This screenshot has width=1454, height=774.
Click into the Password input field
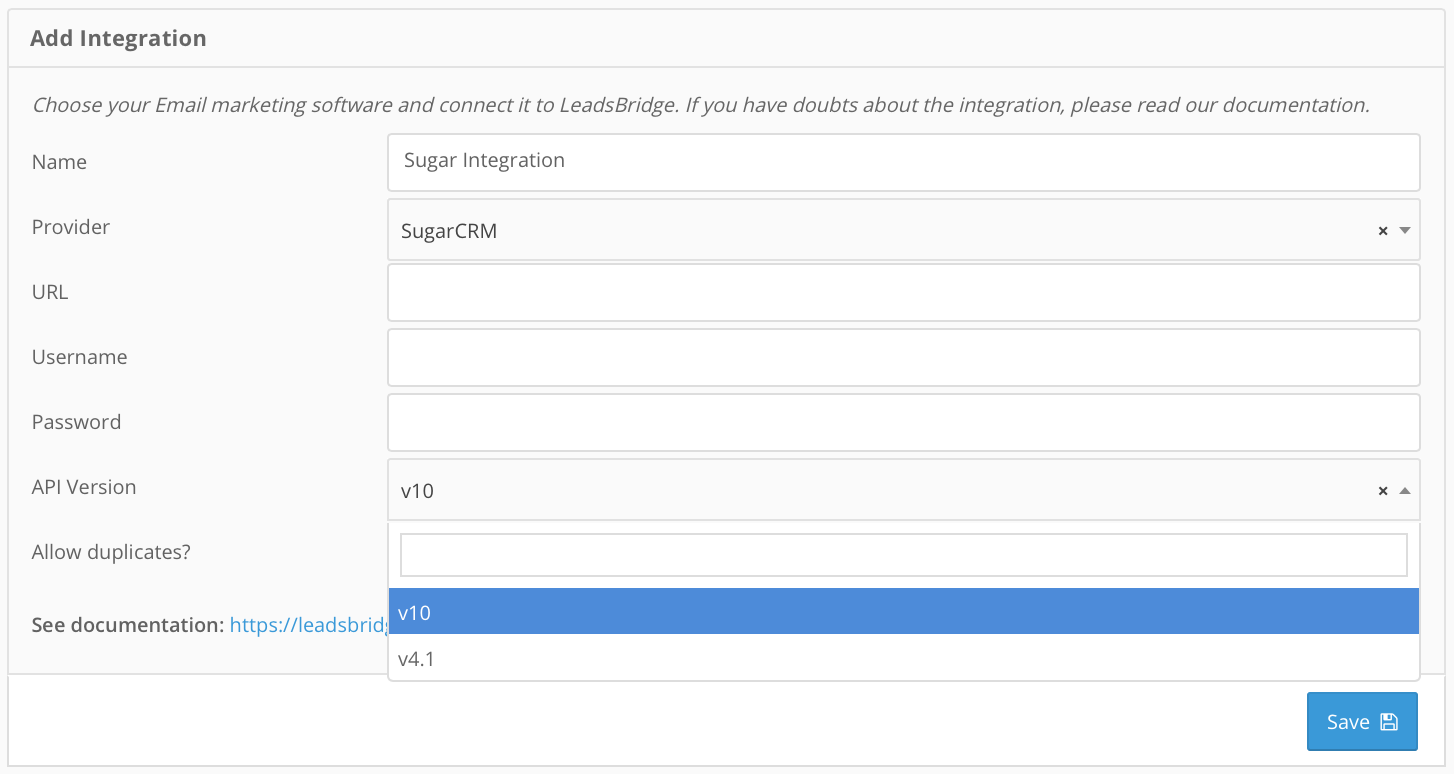pos(904,422)
